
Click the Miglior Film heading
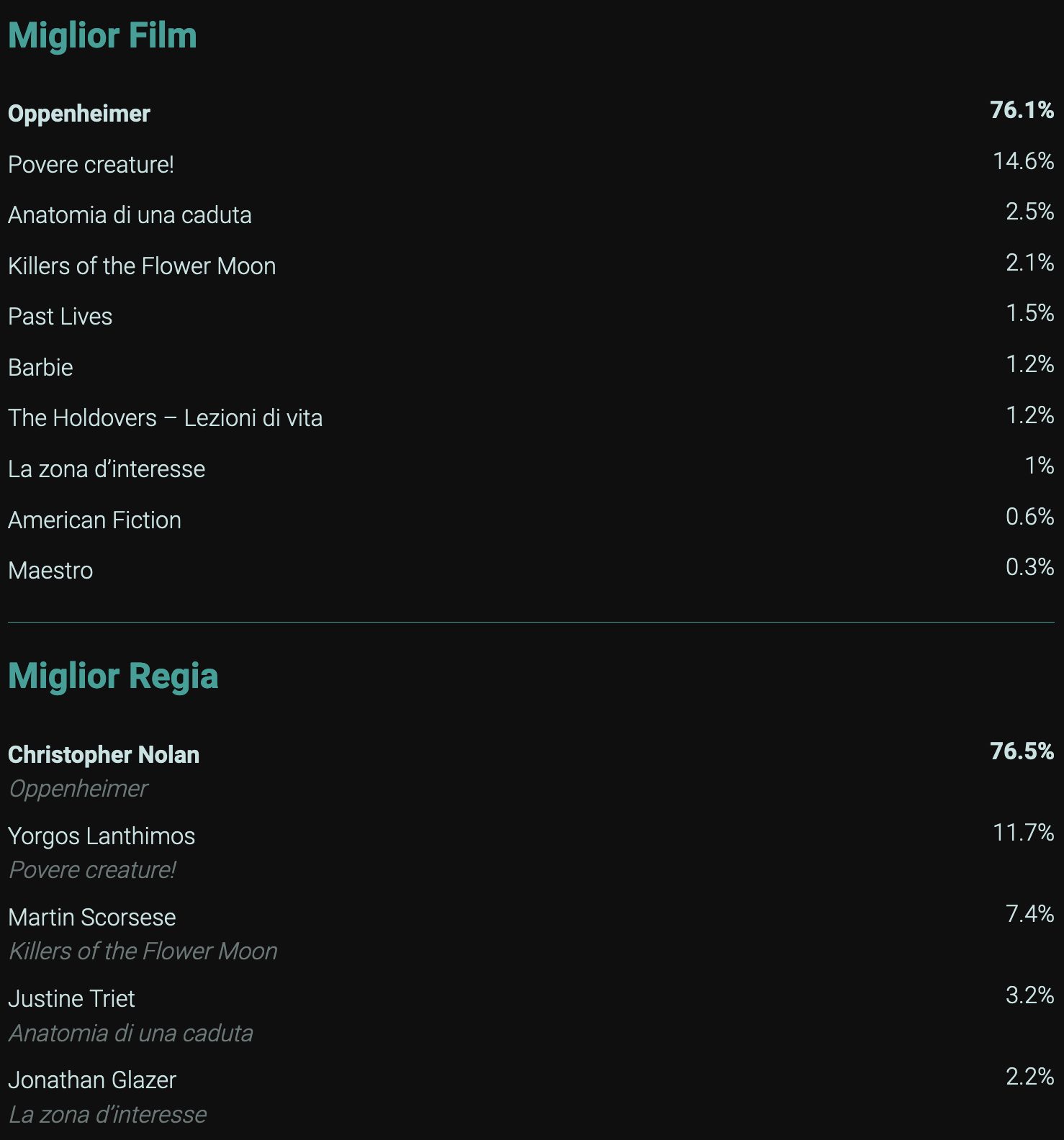(102, 36)
